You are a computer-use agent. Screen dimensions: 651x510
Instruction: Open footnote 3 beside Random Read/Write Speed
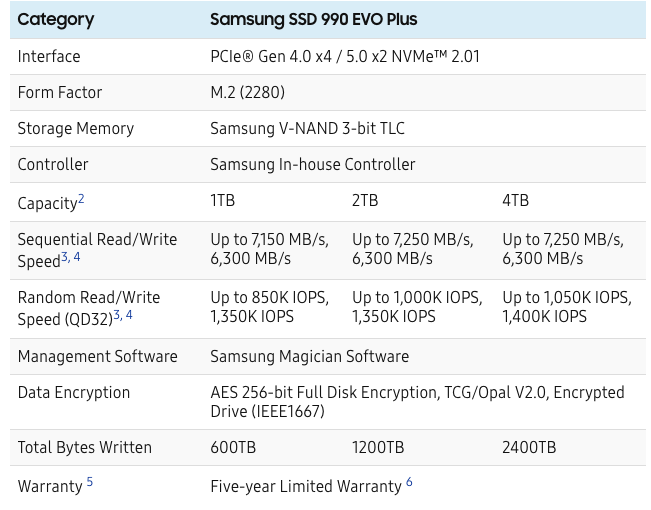click(117, 315)
